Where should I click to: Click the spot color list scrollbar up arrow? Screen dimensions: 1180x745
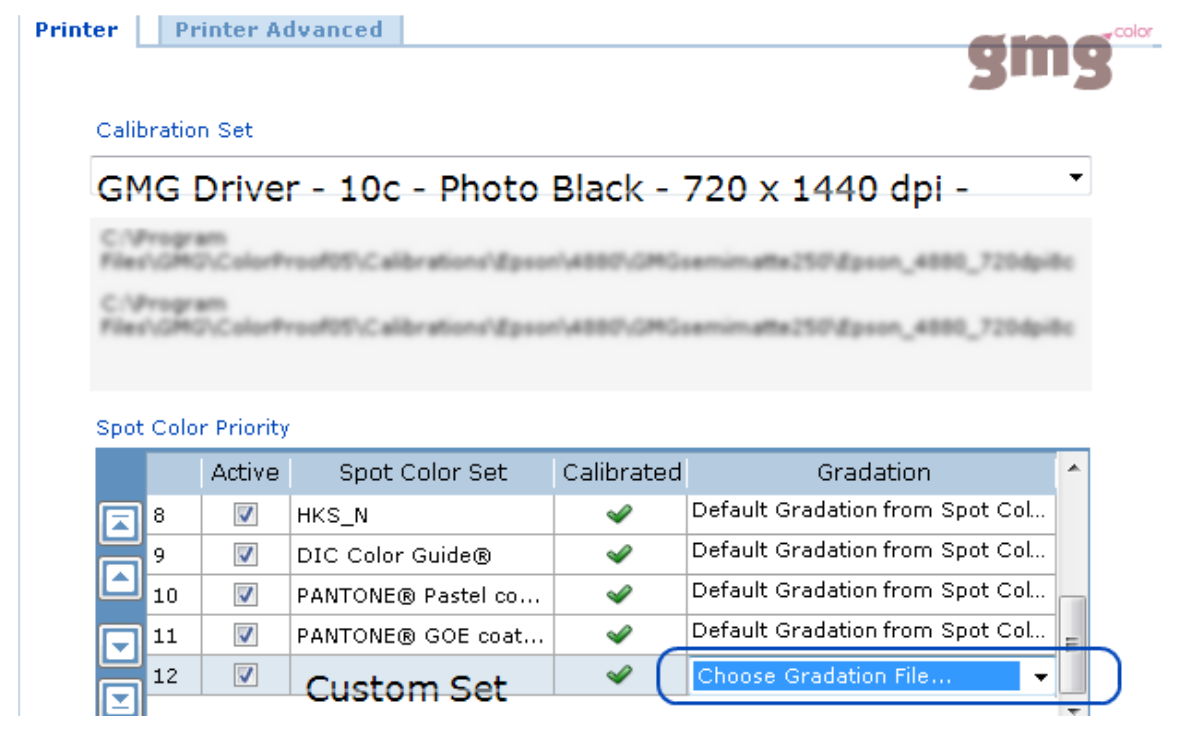(x=1074, y=469)
